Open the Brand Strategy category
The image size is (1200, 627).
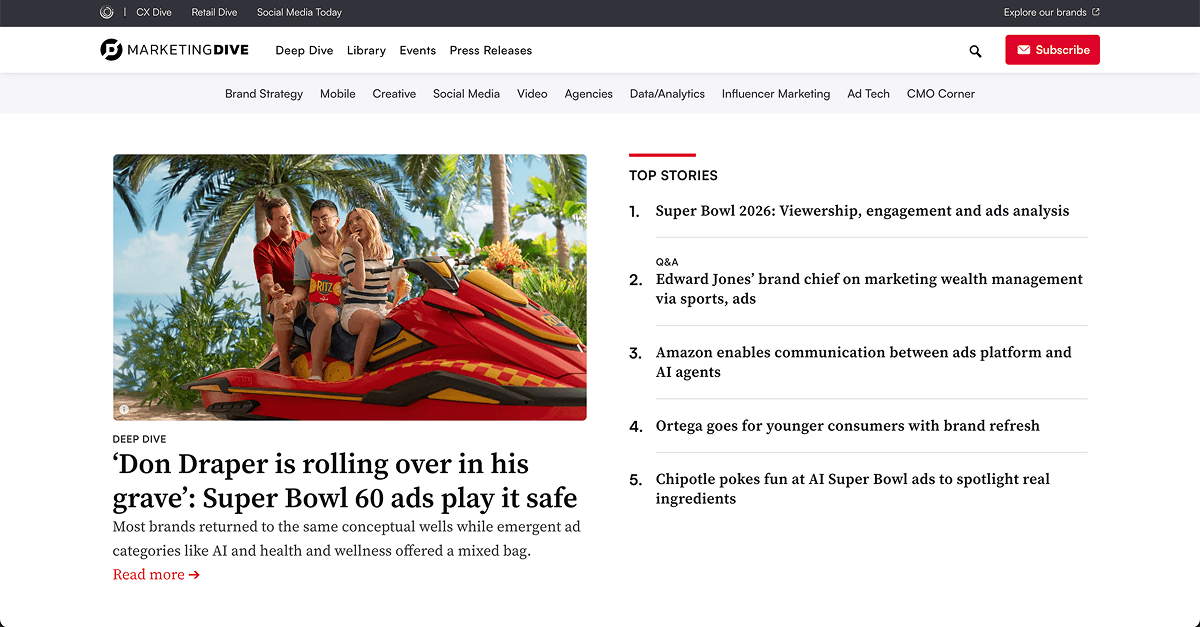263,93
